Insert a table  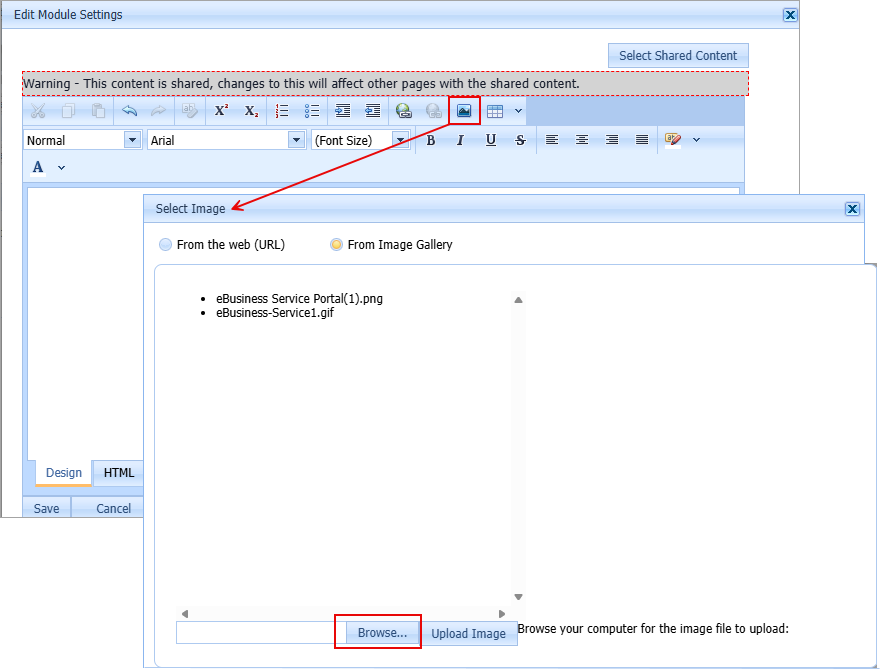[x=495, y=111]
